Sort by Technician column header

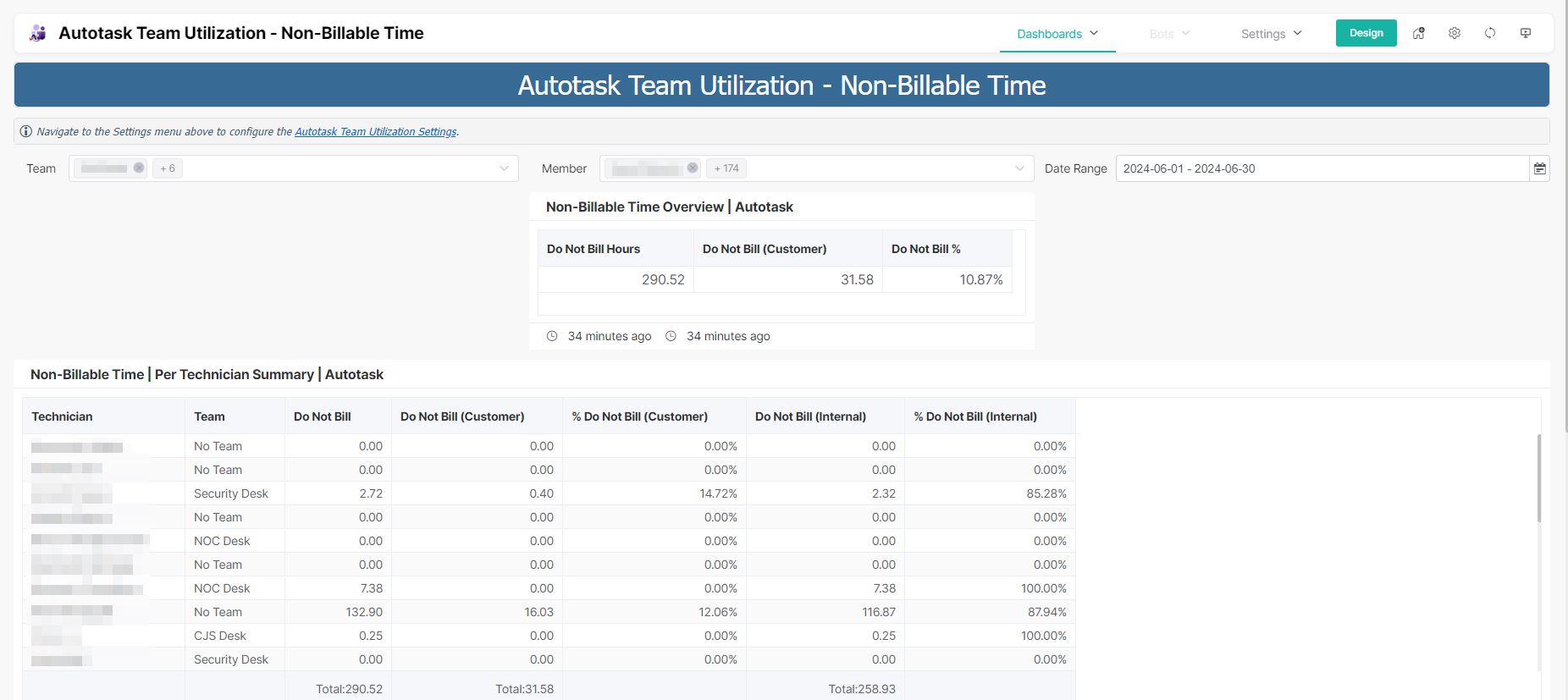point(103,416)
